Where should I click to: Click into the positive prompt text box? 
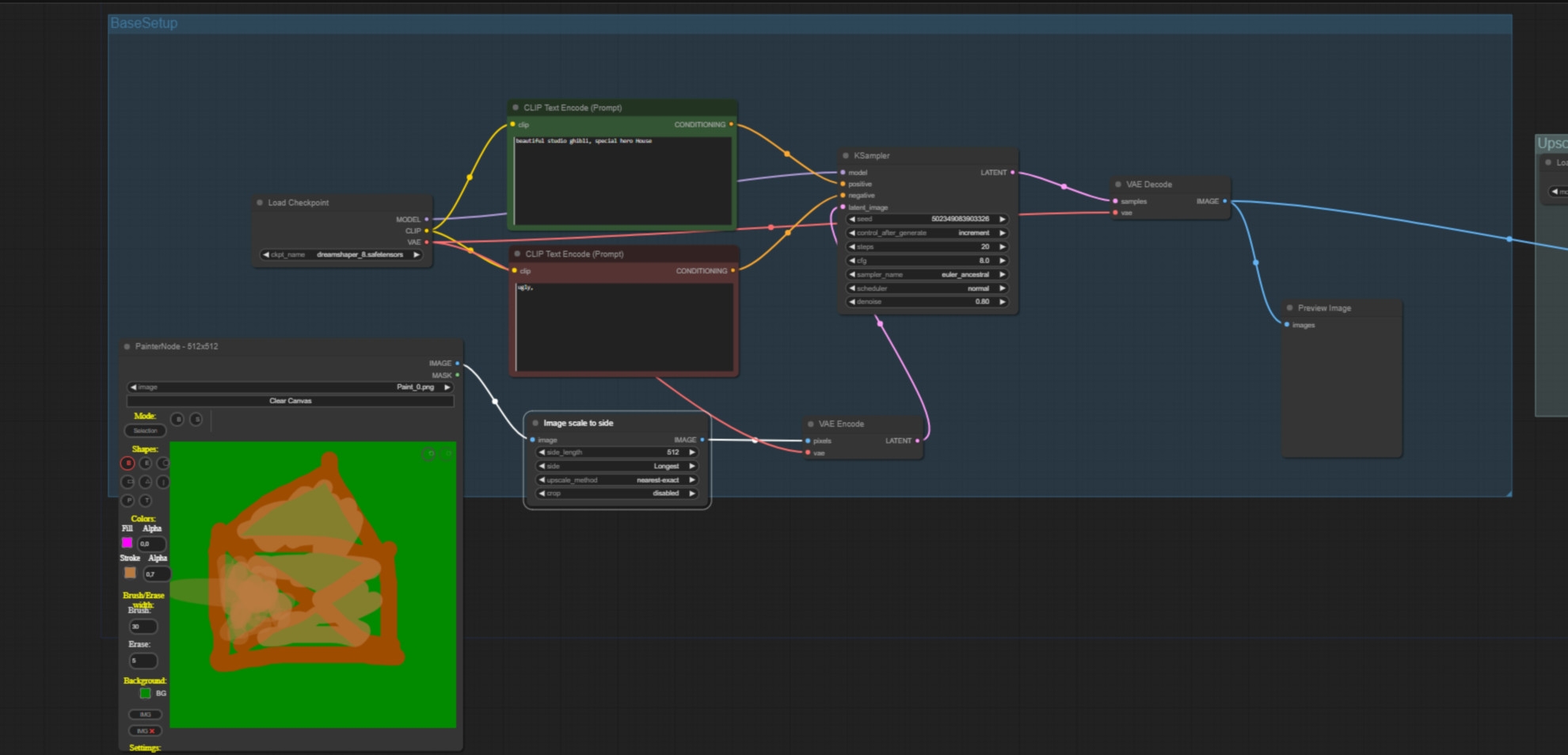point(623,181)
